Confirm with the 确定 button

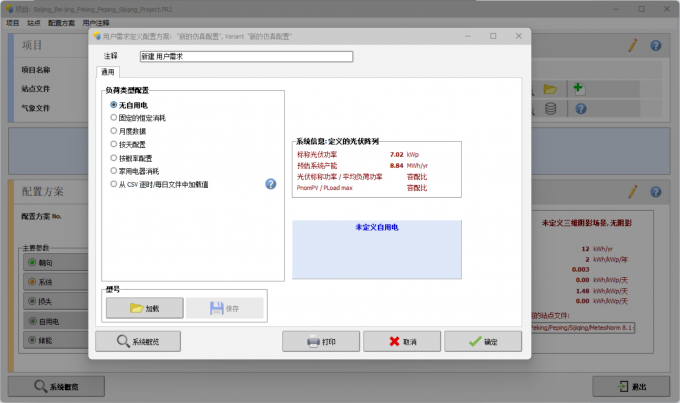pos(483,341)
